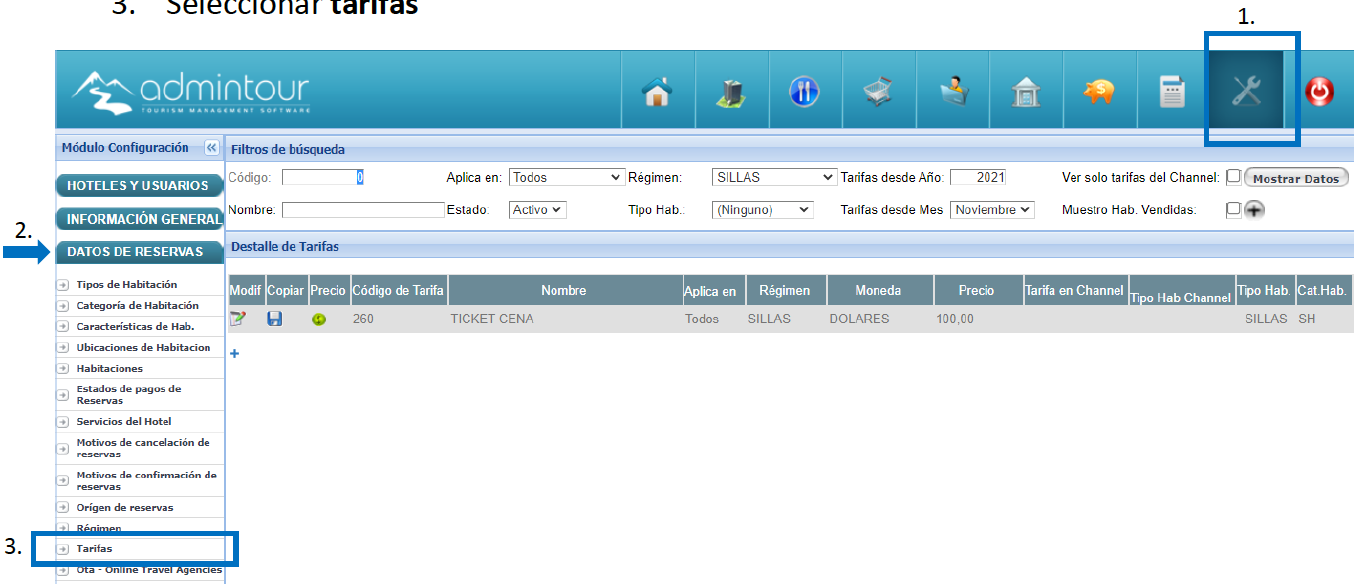Click the edit icon for TICKET CENA row
Screen dimensions: 1354x584
pos(237,319)
